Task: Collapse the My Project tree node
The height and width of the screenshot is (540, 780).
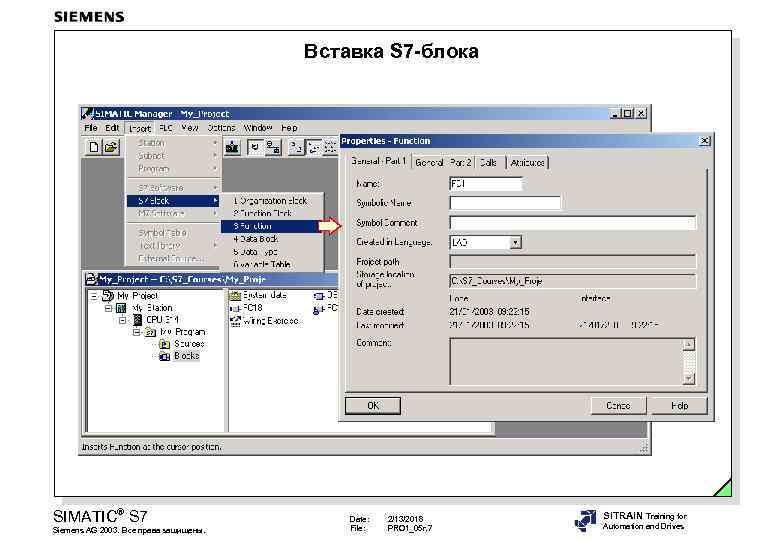Action: point(94,296)
